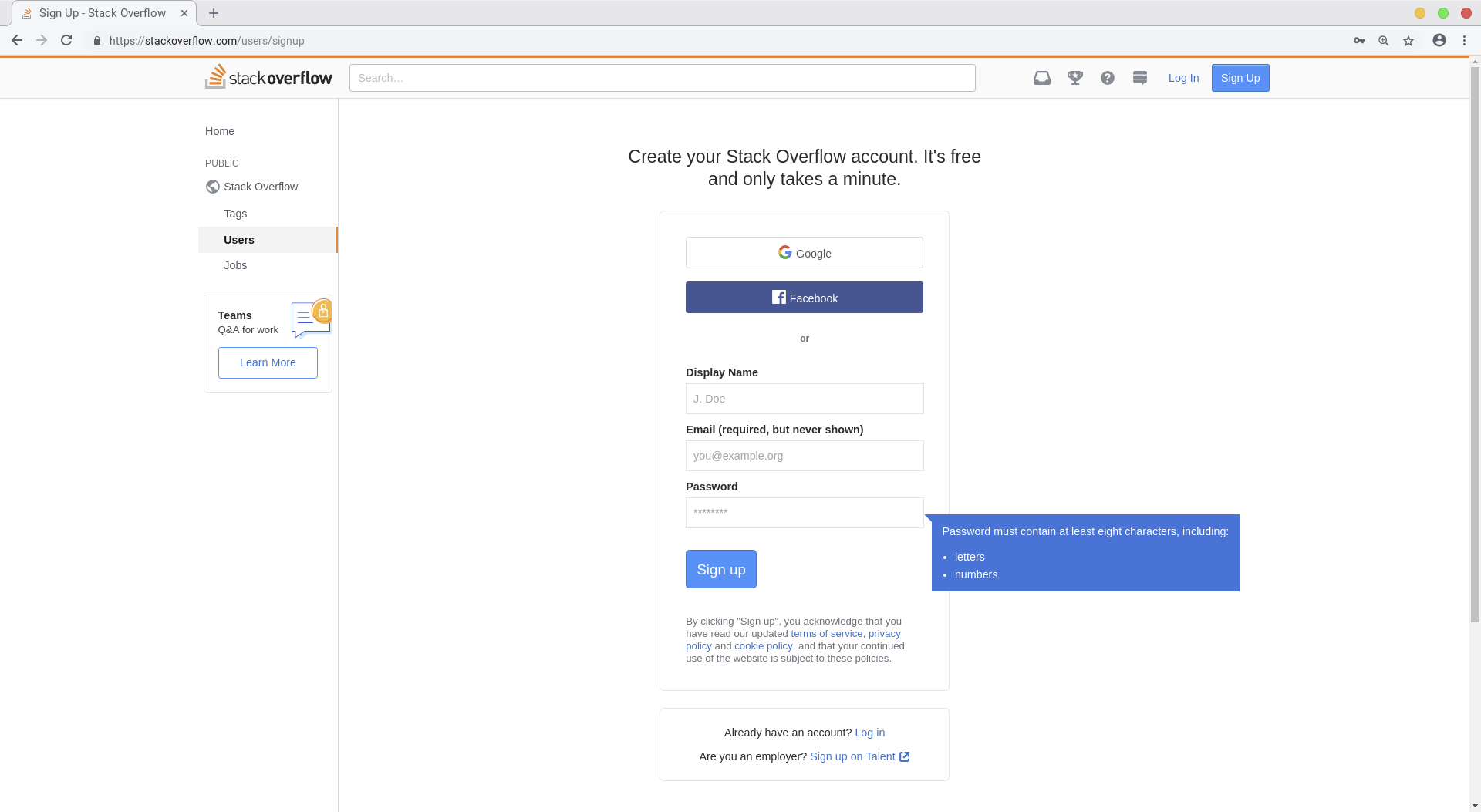Open the cookie policy link

(x=763, y=646)
